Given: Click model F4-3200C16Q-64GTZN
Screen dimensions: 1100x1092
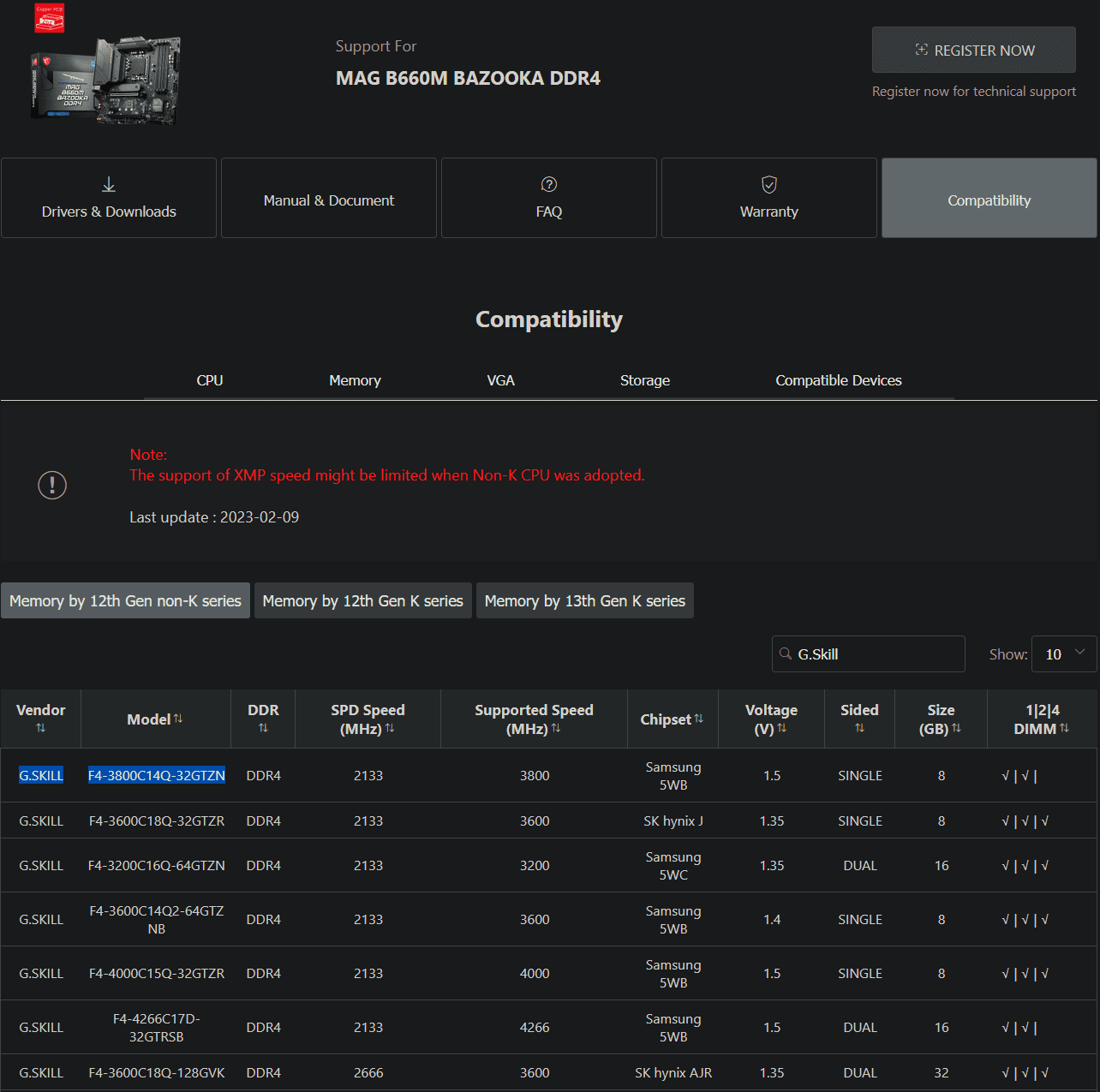Looking at the screenshot, I should point(157,865).
